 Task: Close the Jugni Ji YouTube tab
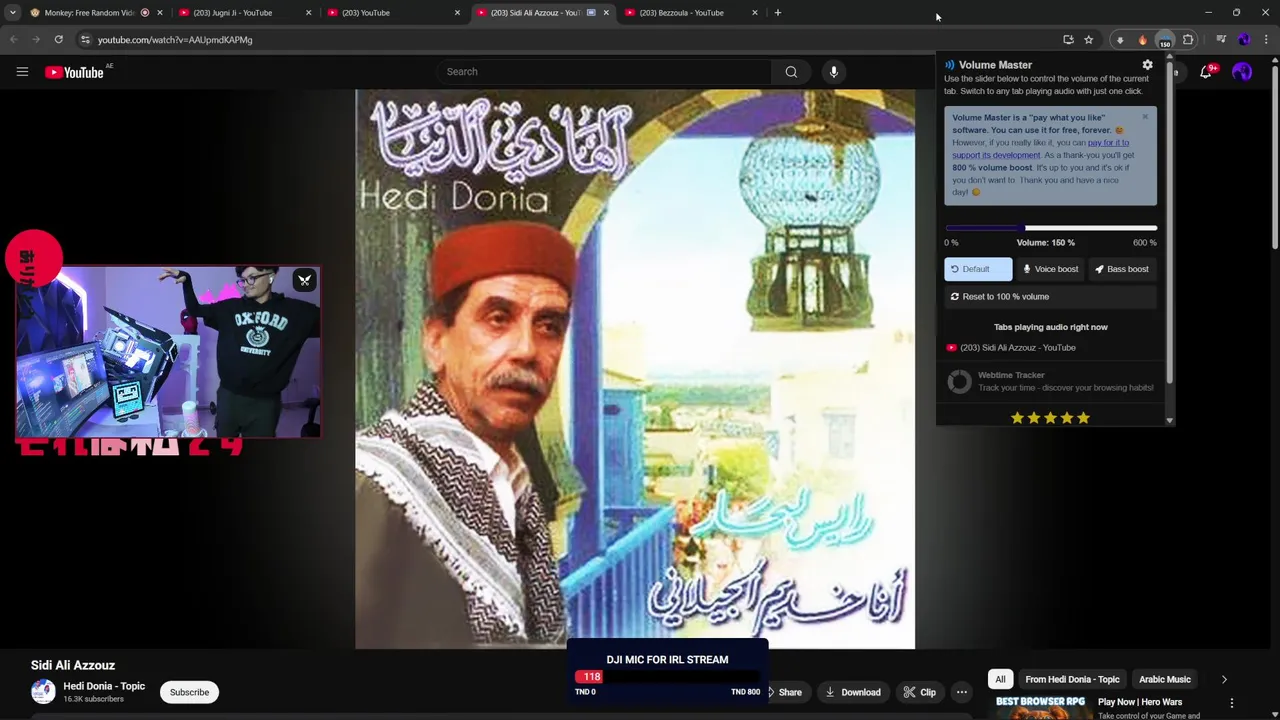308,13
